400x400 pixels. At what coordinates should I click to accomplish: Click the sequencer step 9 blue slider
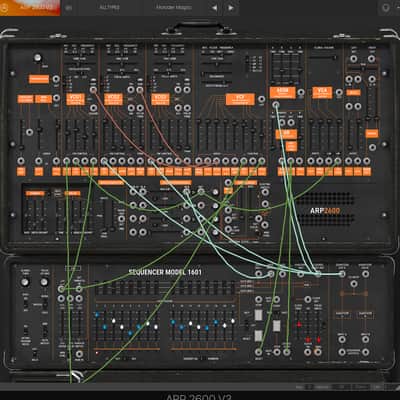173,322
